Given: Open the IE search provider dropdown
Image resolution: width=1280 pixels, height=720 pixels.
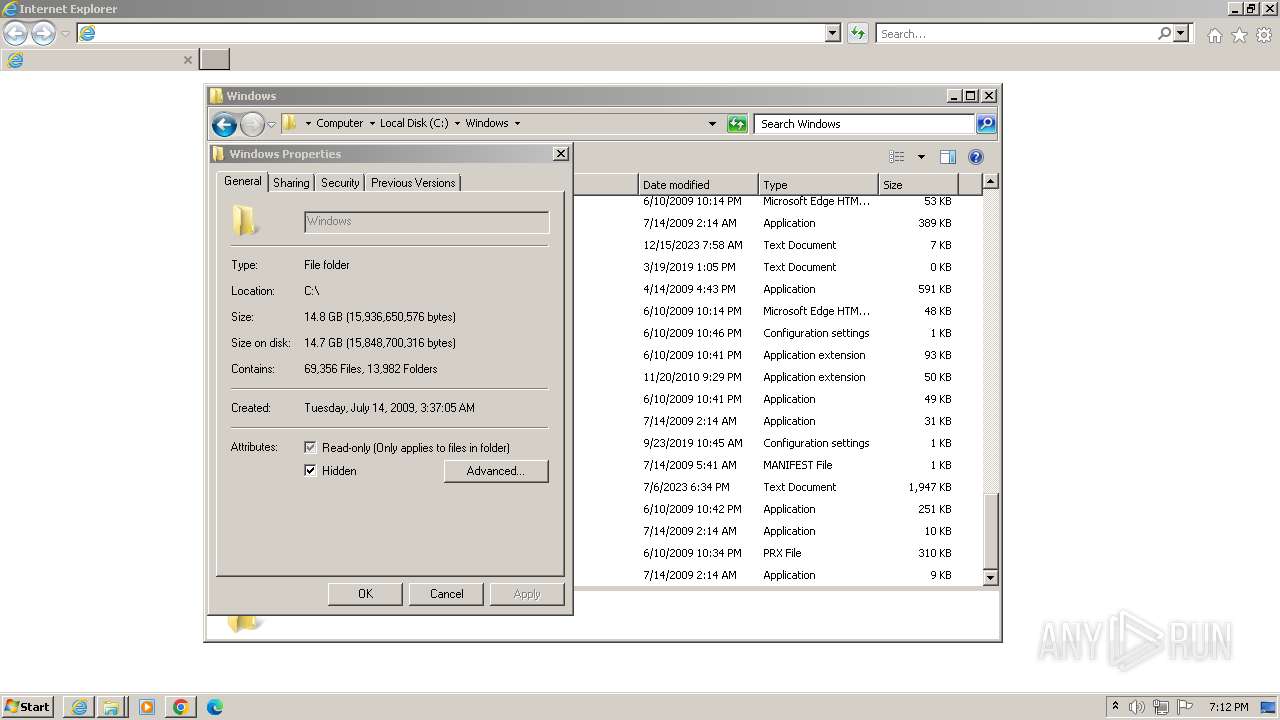Looking at the screenshot, I should (x=1181, y=33).
